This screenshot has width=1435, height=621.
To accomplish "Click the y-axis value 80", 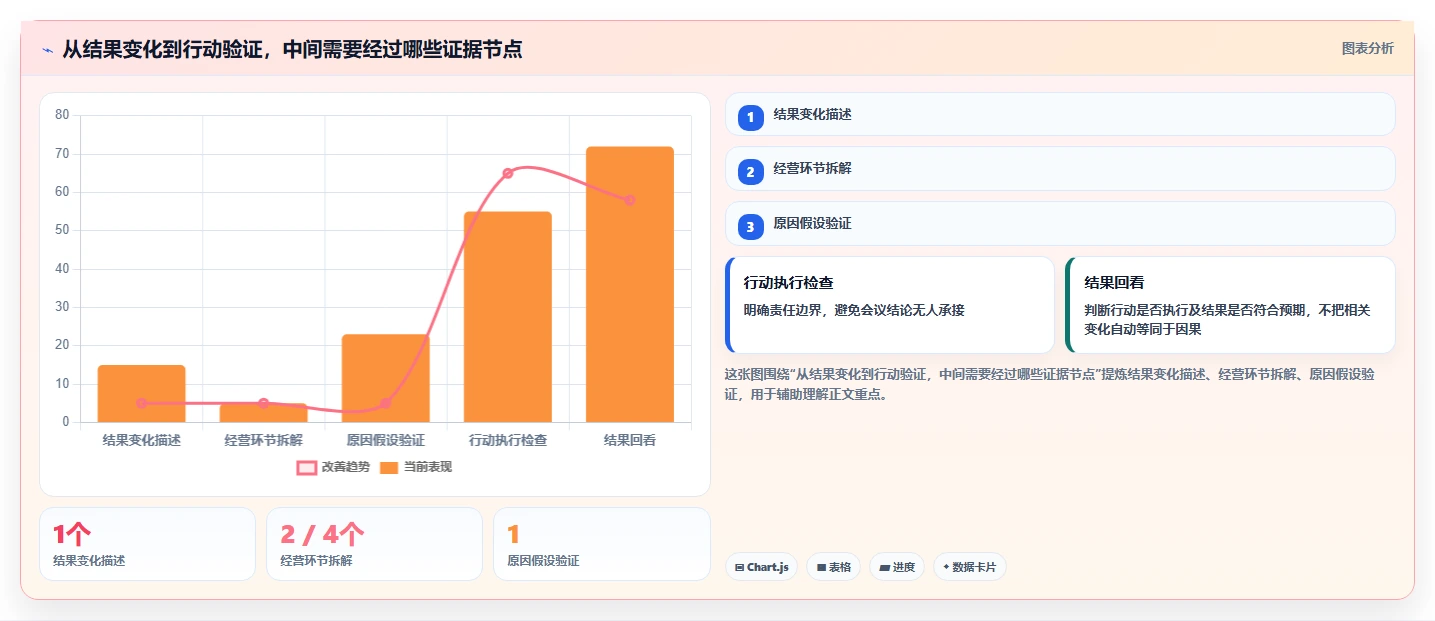I will click(62, 115).
